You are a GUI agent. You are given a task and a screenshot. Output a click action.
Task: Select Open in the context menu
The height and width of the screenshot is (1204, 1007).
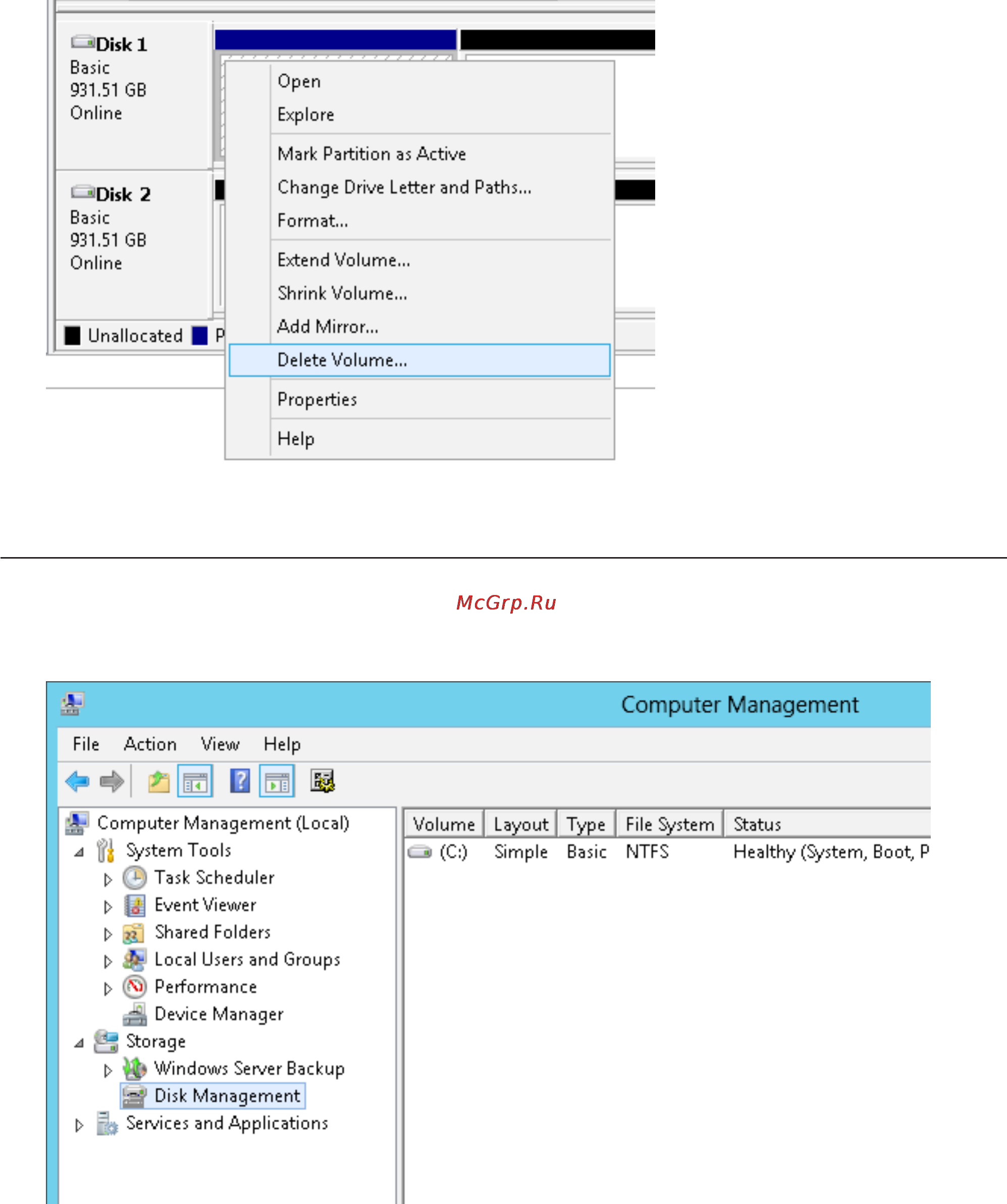point(420,81)
